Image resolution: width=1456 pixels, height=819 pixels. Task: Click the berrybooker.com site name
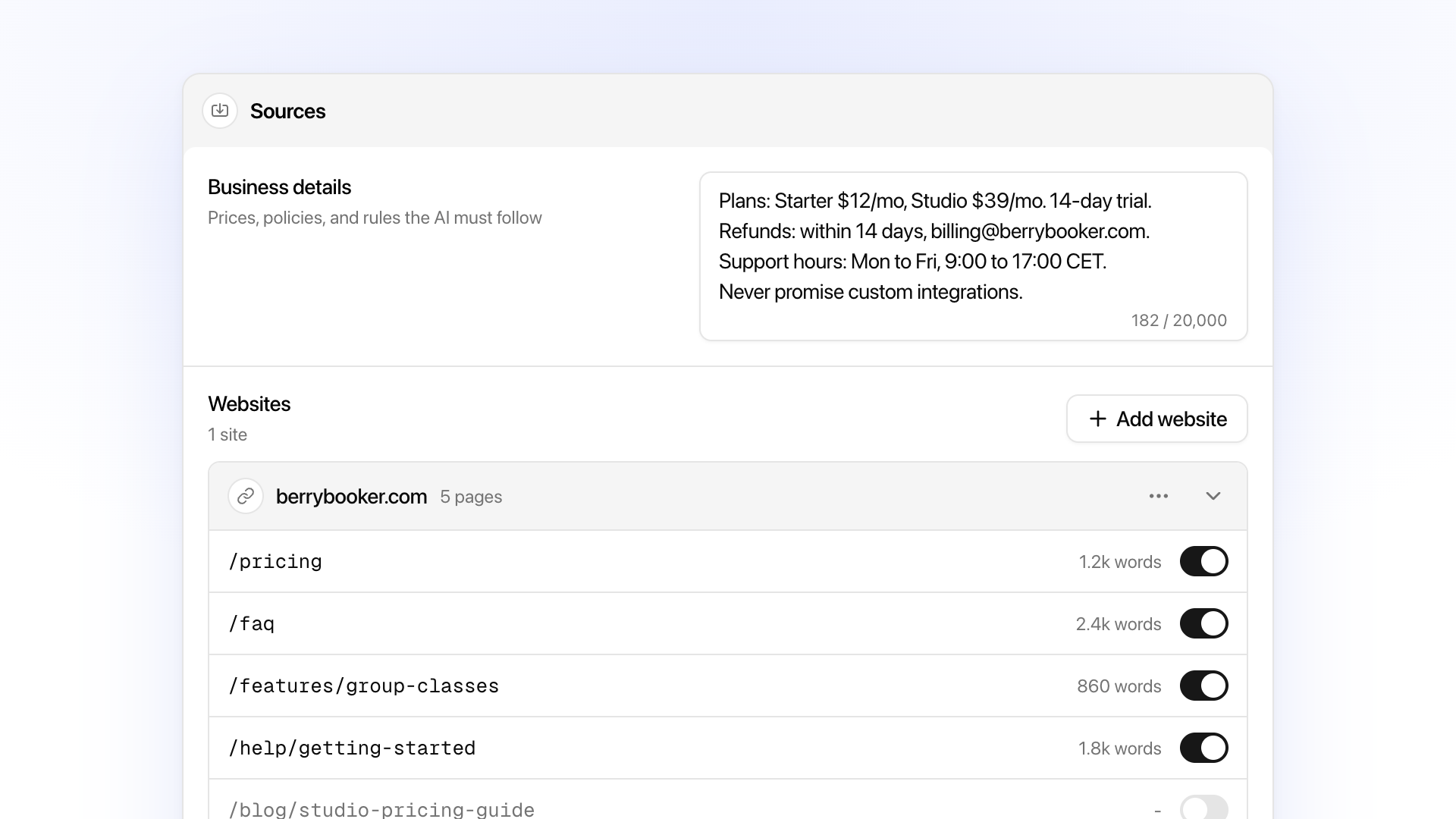(x=352, y=497)
